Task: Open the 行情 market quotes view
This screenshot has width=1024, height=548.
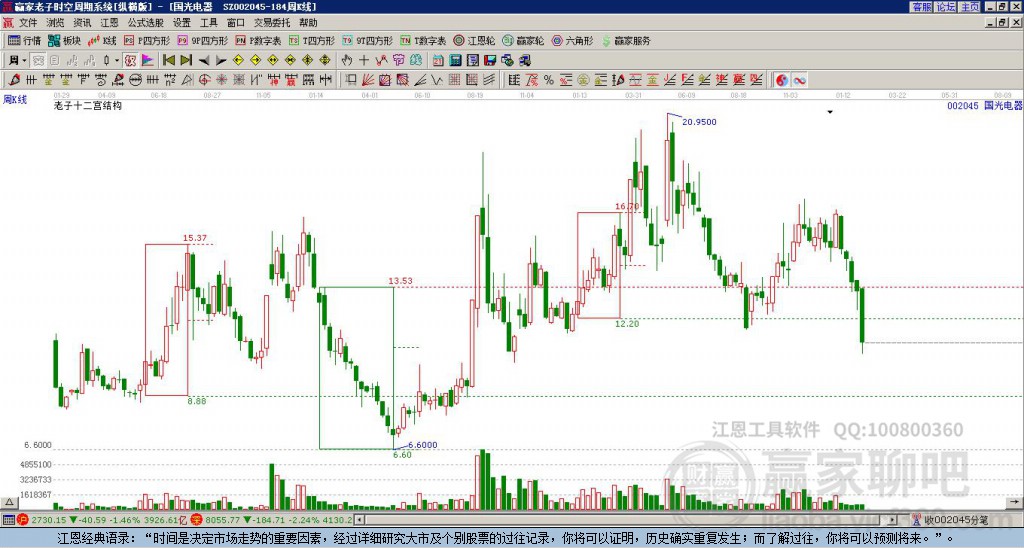Action: [24, 40]
